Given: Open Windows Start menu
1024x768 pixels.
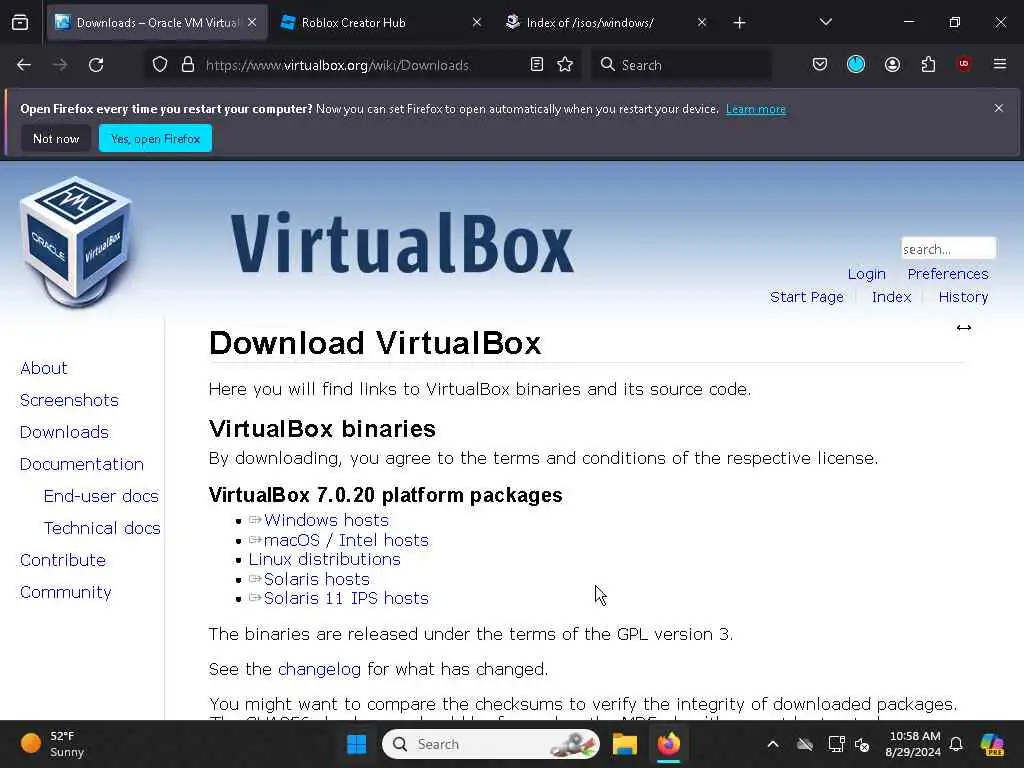Looking at the screenshot, I should (x=357, y=744).
